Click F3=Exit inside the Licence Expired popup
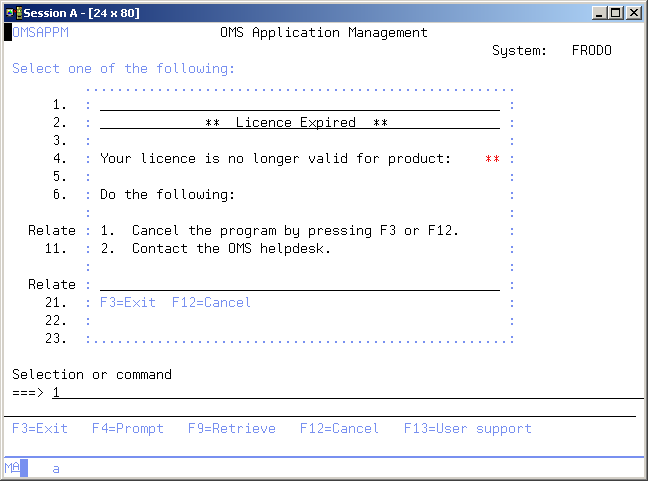Viewport: 648px width, 481px height. (128, 302)
